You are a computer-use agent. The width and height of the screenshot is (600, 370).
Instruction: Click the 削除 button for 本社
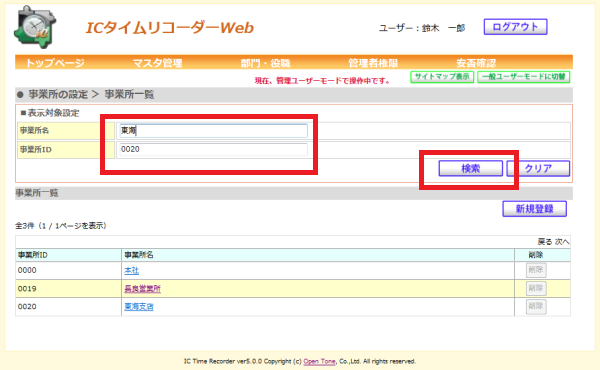(x=536, y=270)
